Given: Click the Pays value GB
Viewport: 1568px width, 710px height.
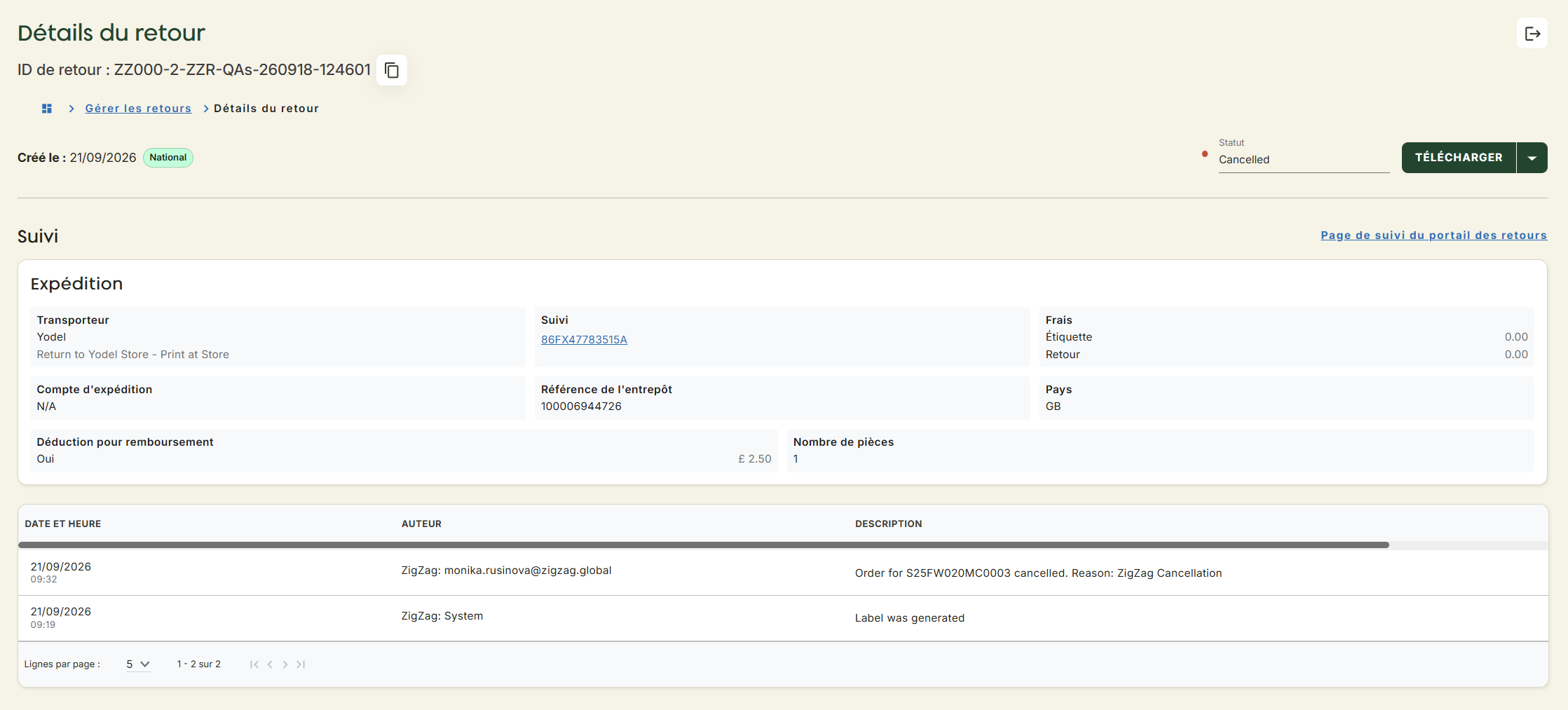Looking at the screenshot, I should pyautogui.click(x=1053, y=407).
